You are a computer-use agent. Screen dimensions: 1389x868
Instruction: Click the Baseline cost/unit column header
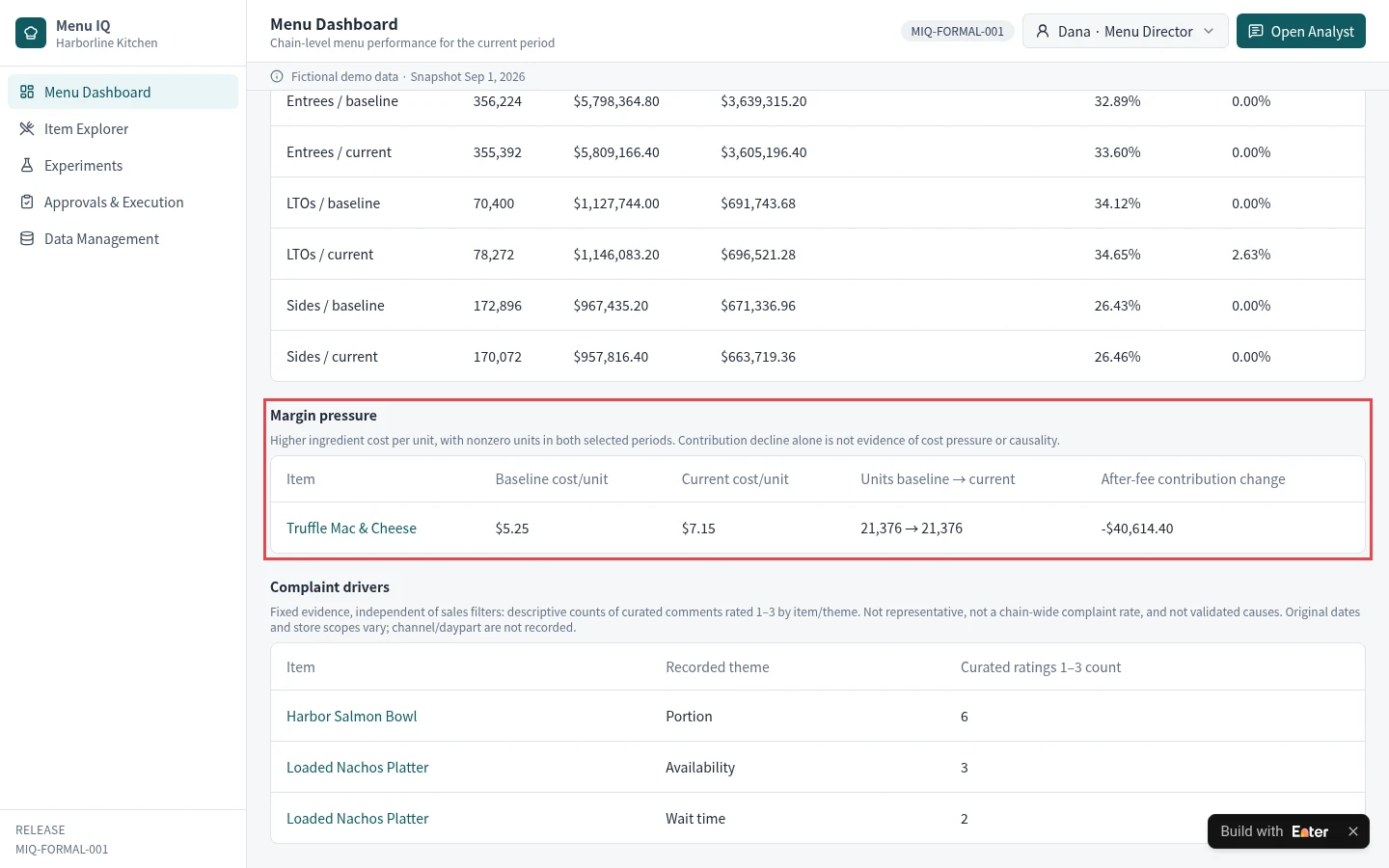(552, 479)
